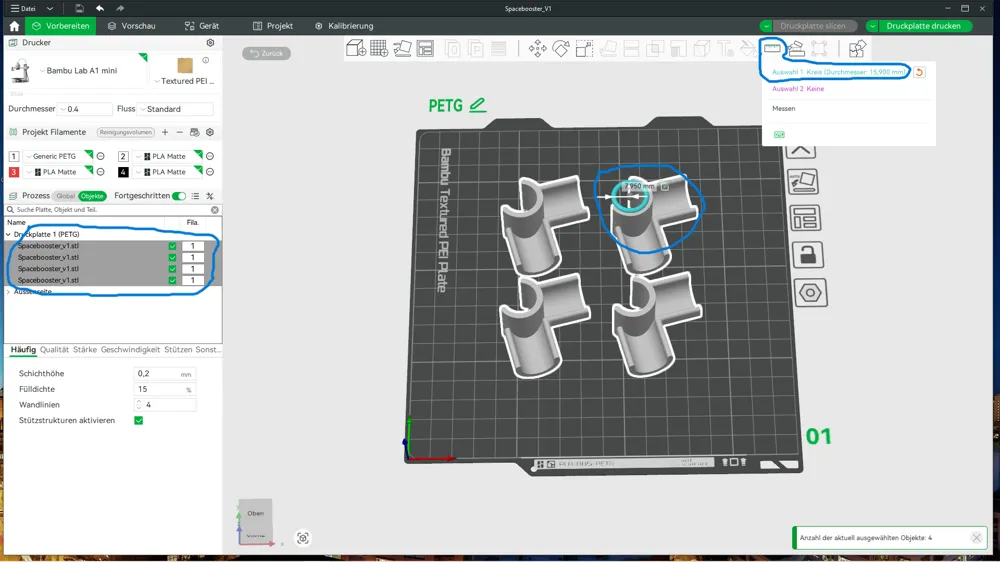Open the Durchmesser 0.4 nozzle dropdown
This screenshot has width=1000, height=562.
tap(84, 109)
